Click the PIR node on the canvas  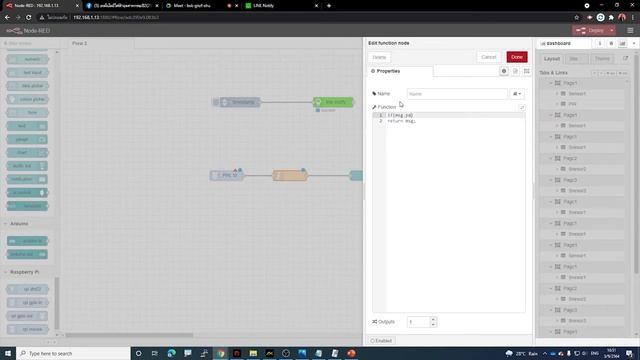[227, 176]
